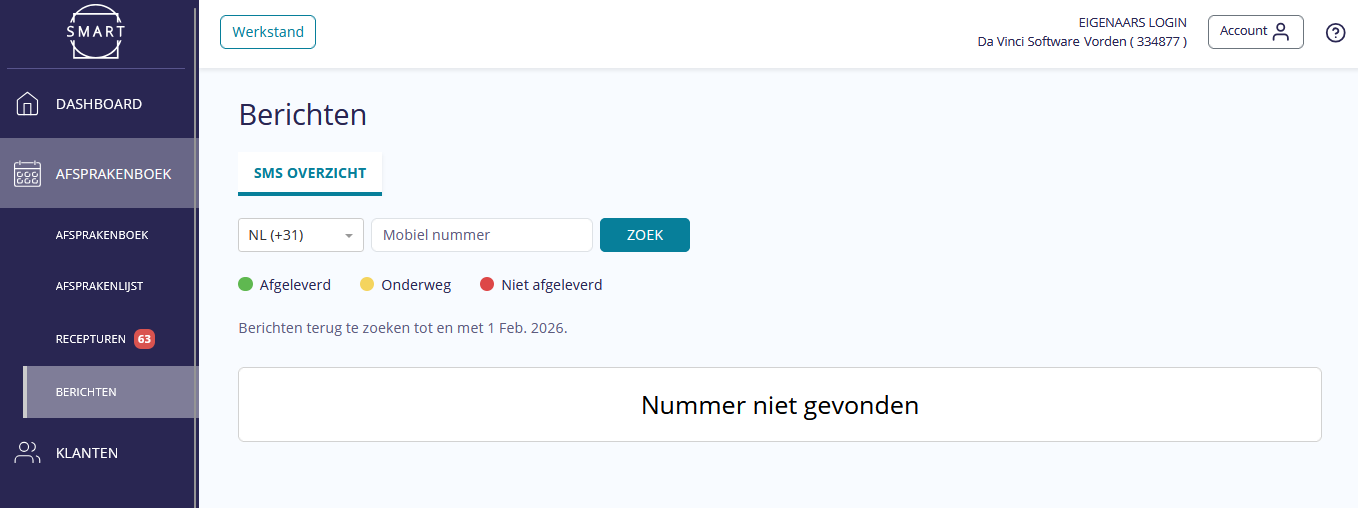Open the Afsprakenboek submenu entry

[x=102, y=235]
